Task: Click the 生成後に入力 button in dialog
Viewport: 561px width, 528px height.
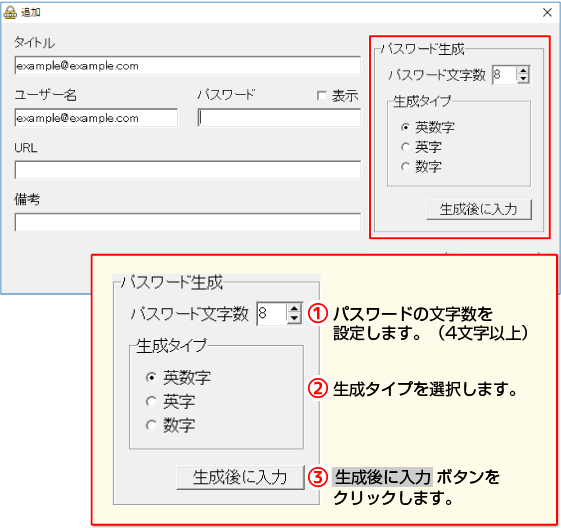Action: (479, 209)
